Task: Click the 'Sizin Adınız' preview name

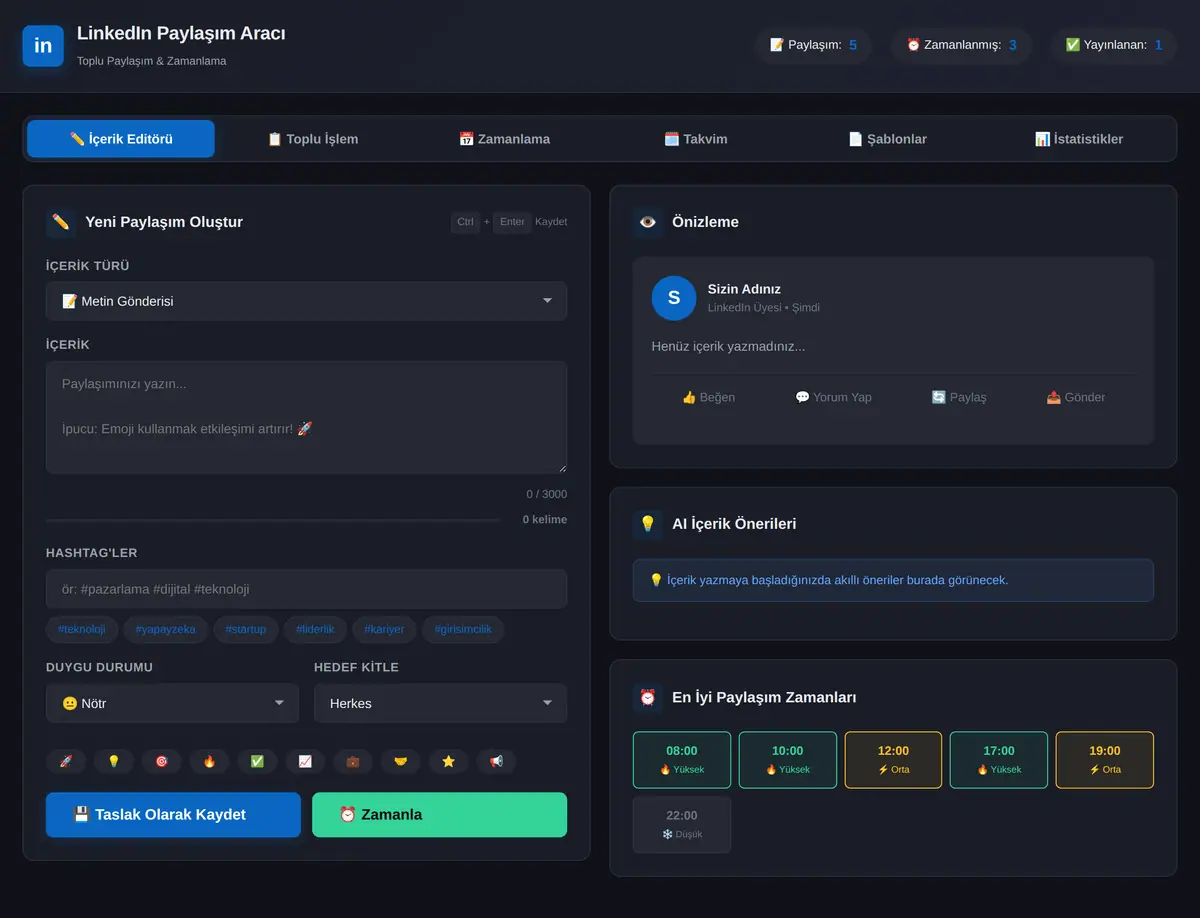Action: (x=744, y=289)
